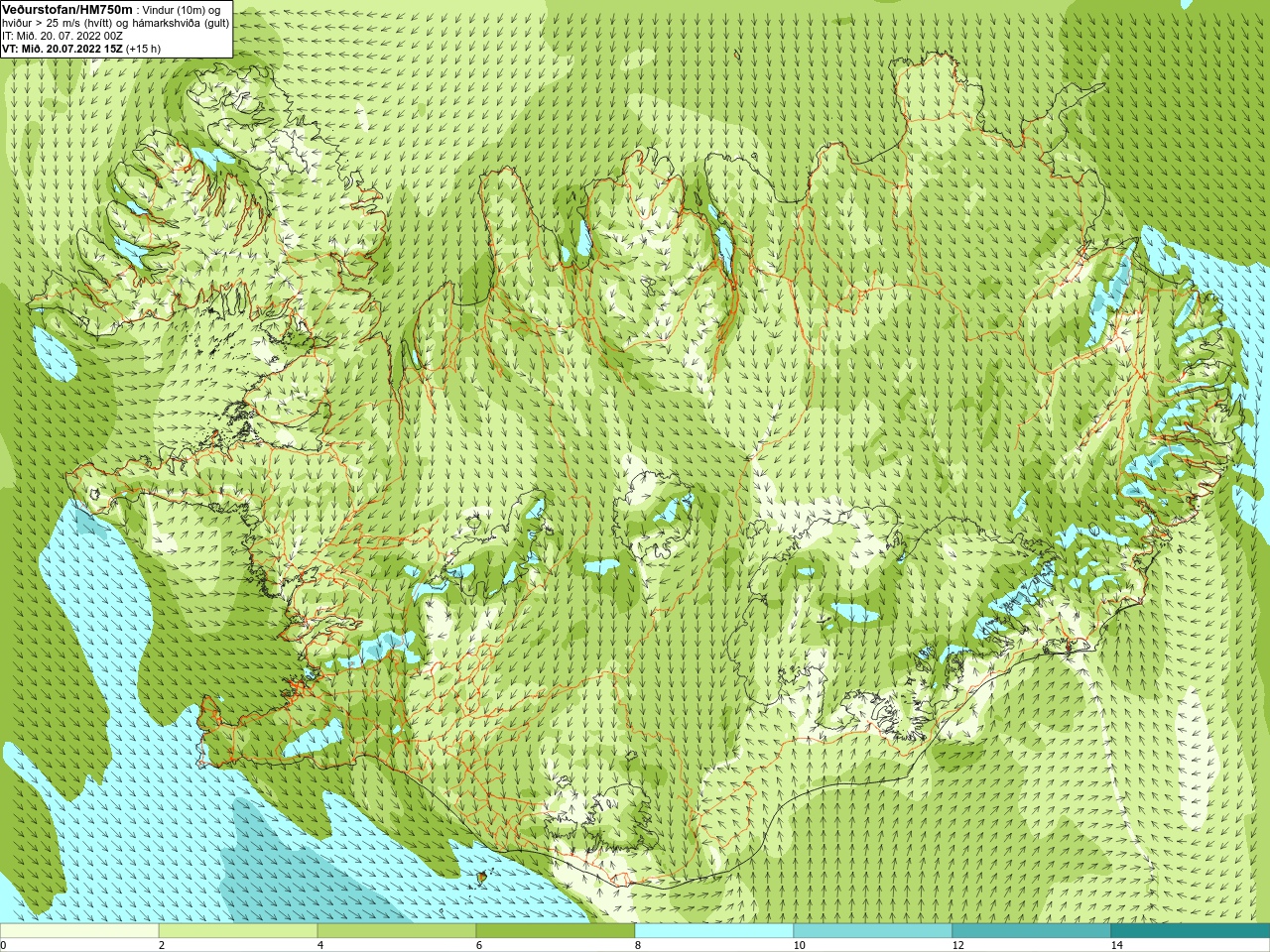The width and height of the screenshot is (1270, 952).
Task: Select the light cyan 8–10 scale segment
Action: (x=714, y=931)
